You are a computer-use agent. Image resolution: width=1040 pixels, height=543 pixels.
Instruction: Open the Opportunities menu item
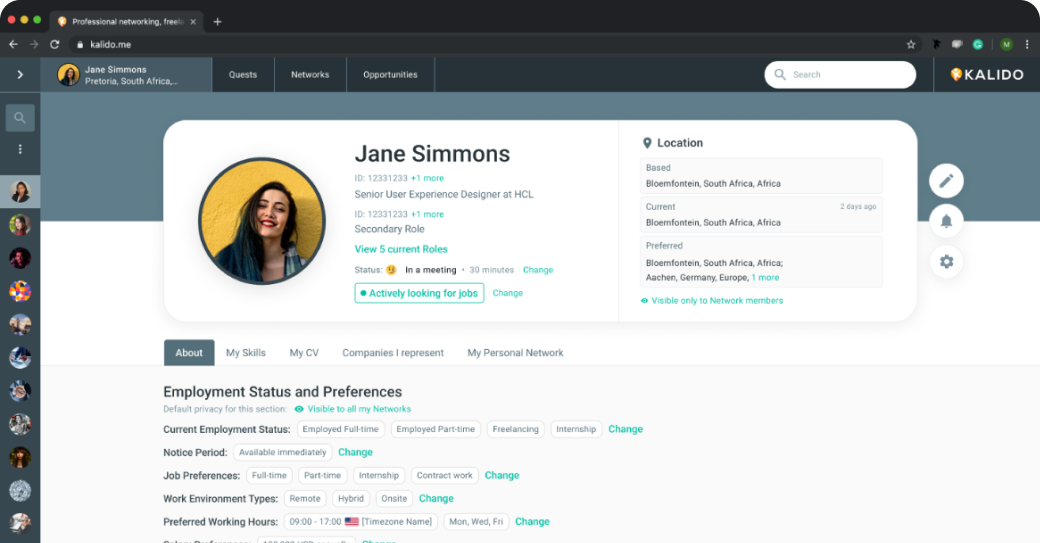pos(390,75)
